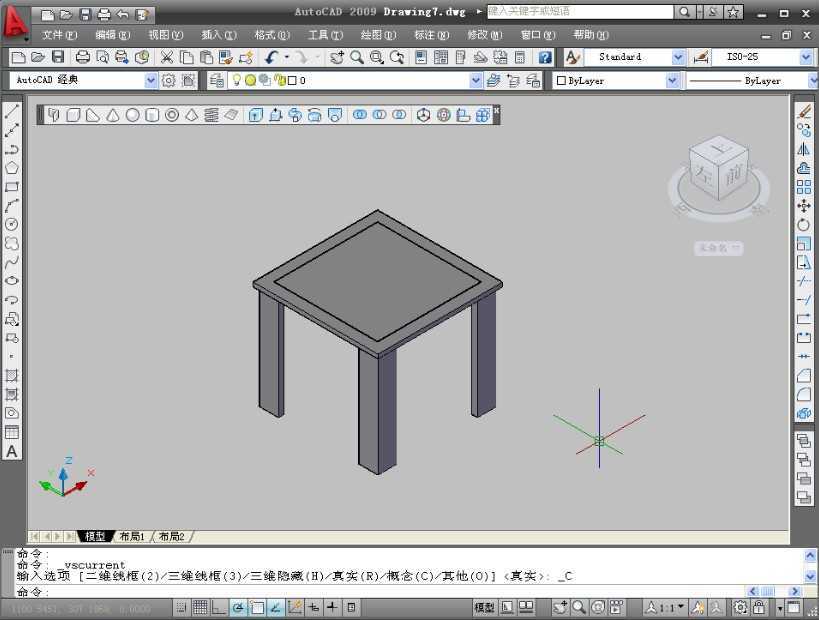
Task: Choose the Pyramid solid tool
Action: (192, 115)
